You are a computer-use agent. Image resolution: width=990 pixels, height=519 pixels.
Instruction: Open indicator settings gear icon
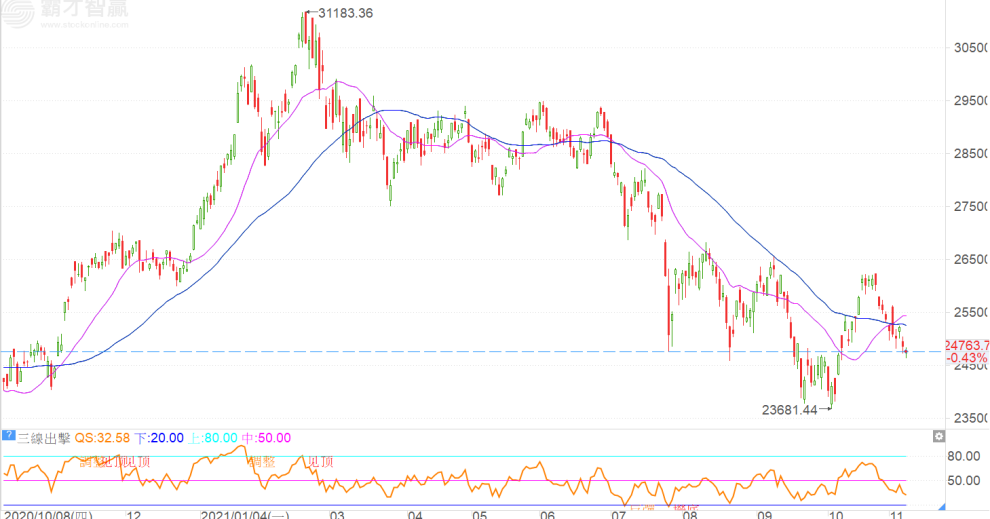[938, 437]
